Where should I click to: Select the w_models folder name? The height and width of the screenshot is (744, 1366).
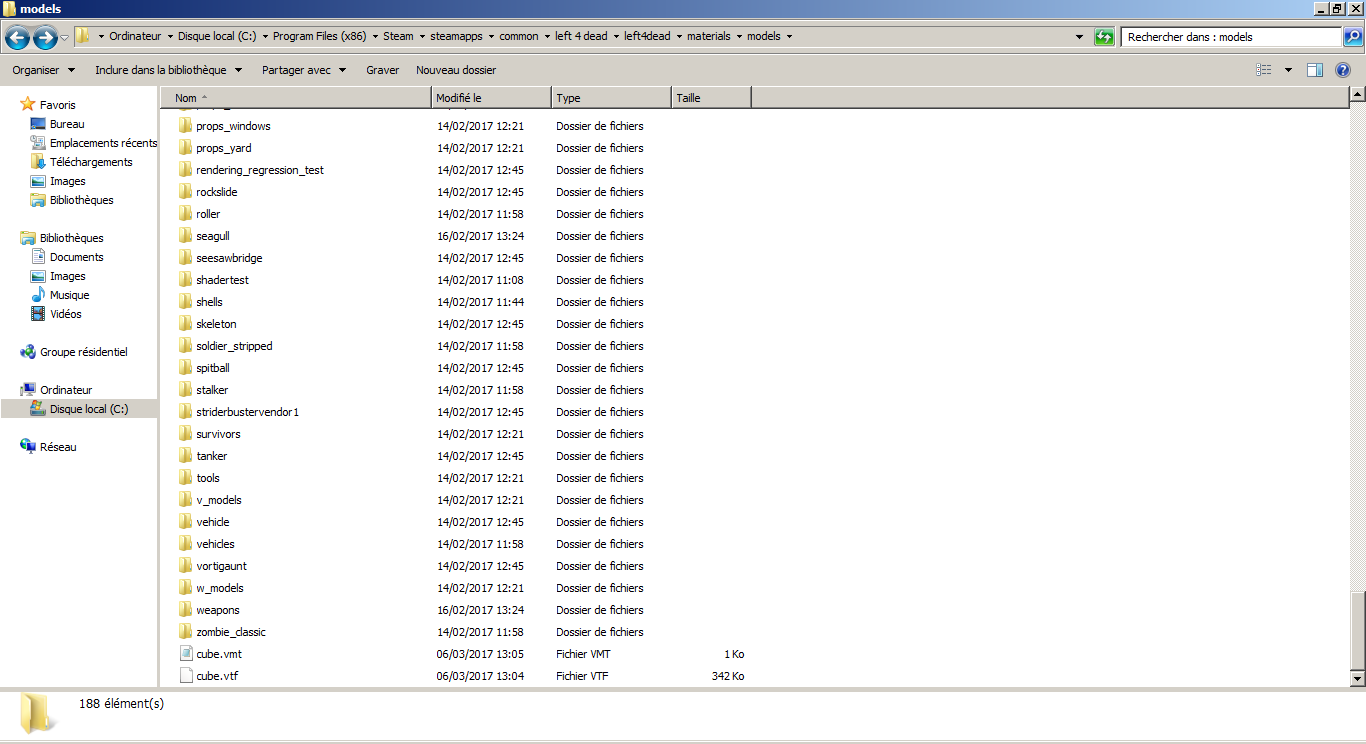click(220, 588)
